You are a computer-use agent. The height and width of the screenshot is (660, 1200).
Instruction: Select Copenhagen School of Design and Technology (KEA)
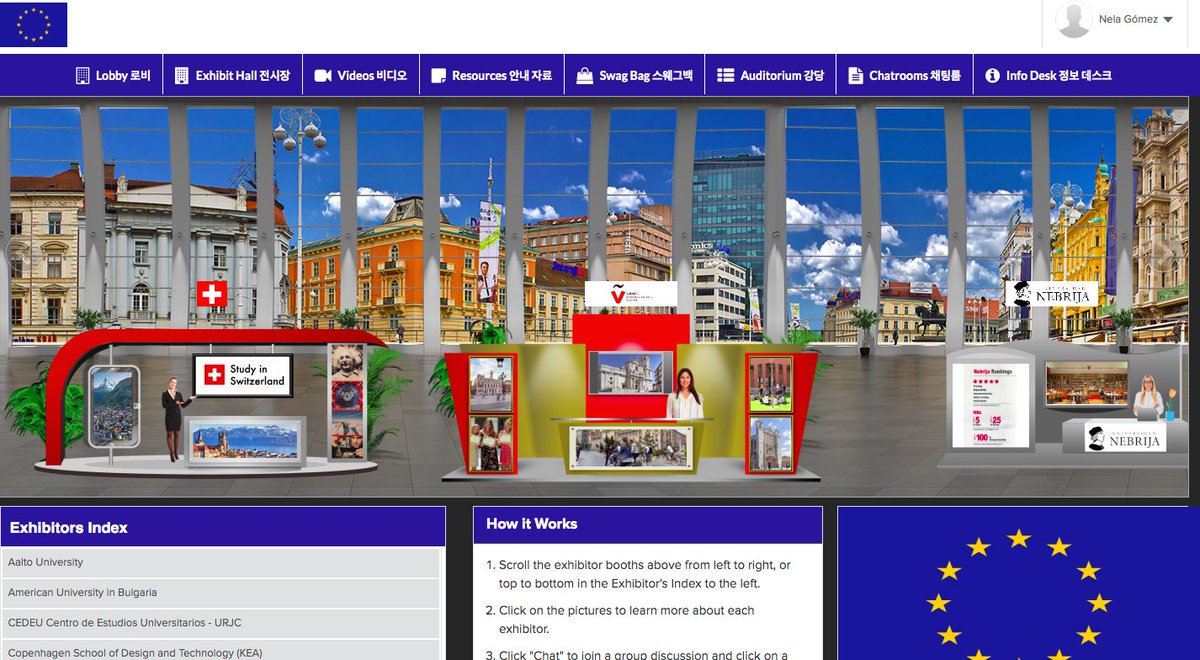tap(220, 650)
